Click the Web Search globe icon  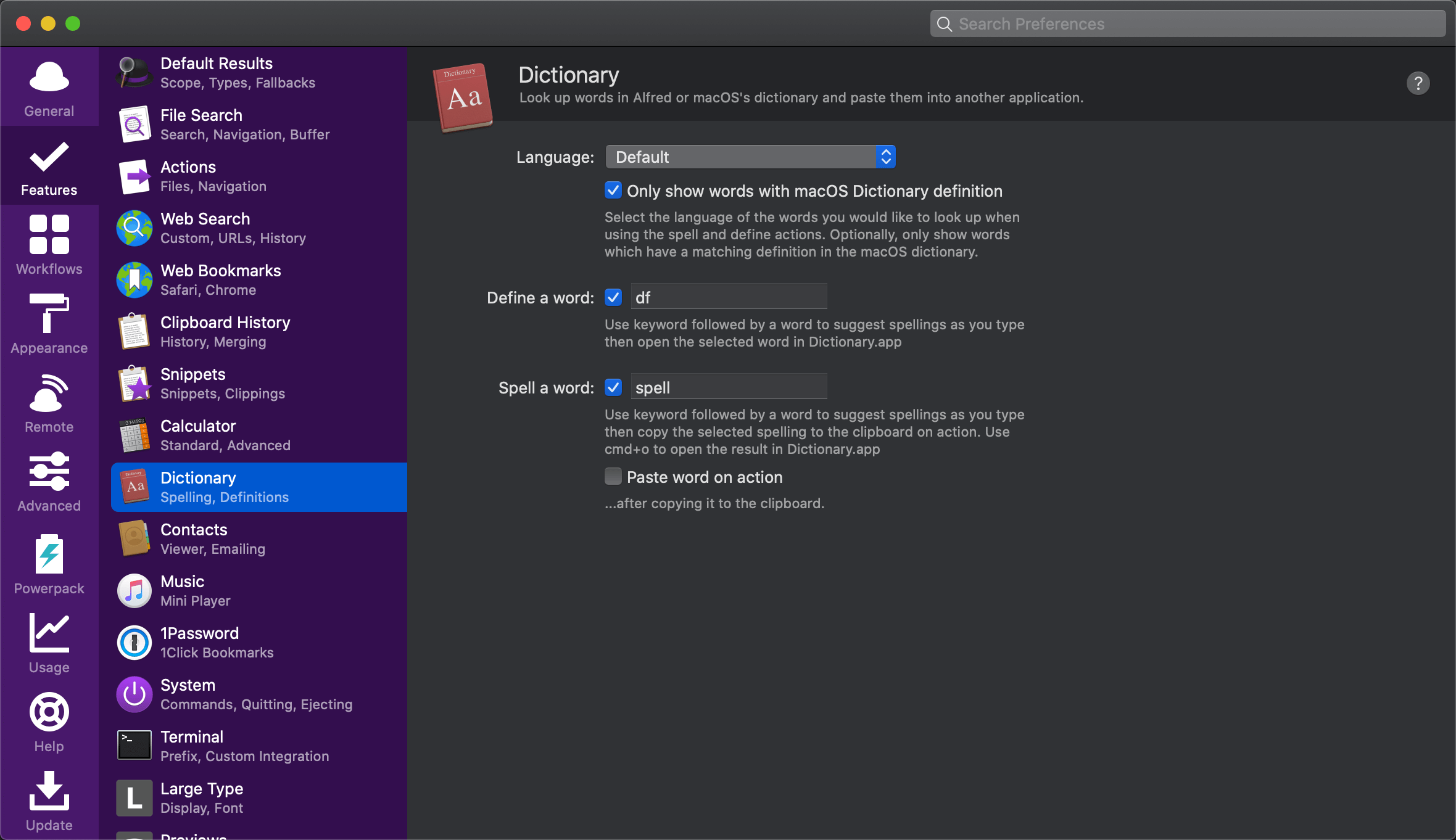[x=134, y=228]
